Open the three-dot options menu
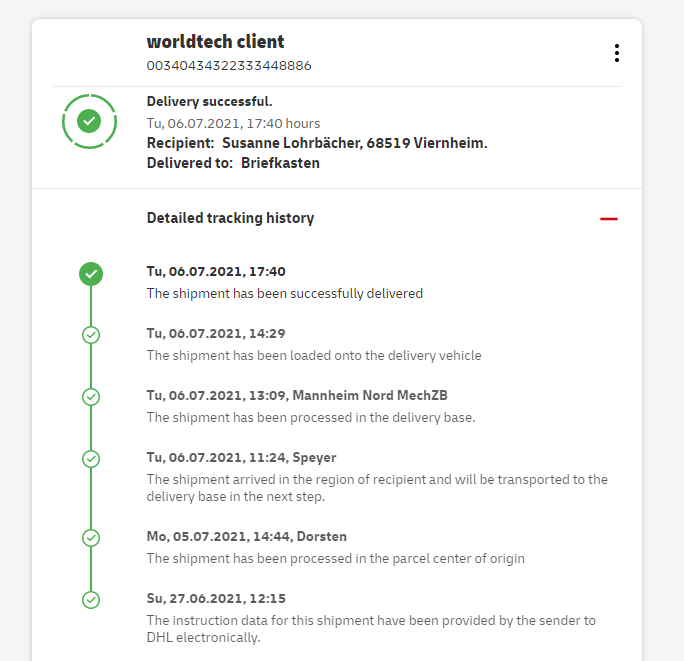Image resolution: width=684 pixels, height=661 pixels. point(617,53)
